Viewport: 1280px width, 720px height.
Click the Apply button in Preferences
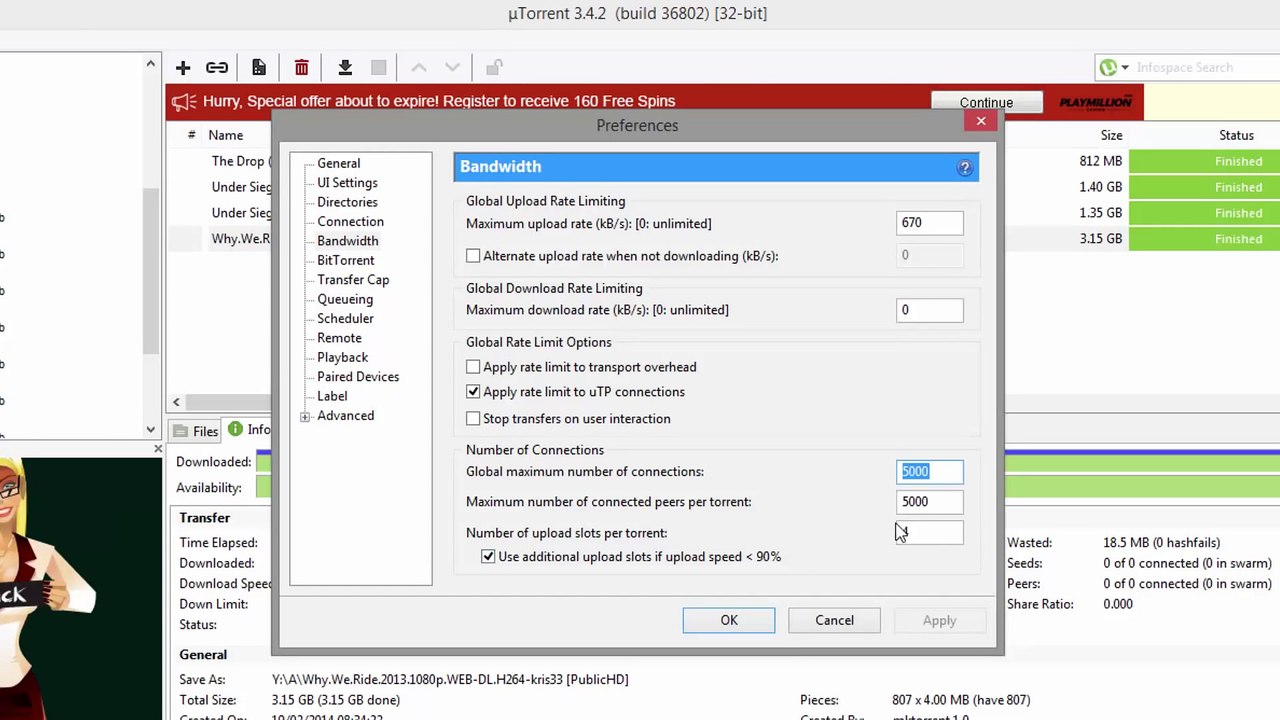coord(939,620)
